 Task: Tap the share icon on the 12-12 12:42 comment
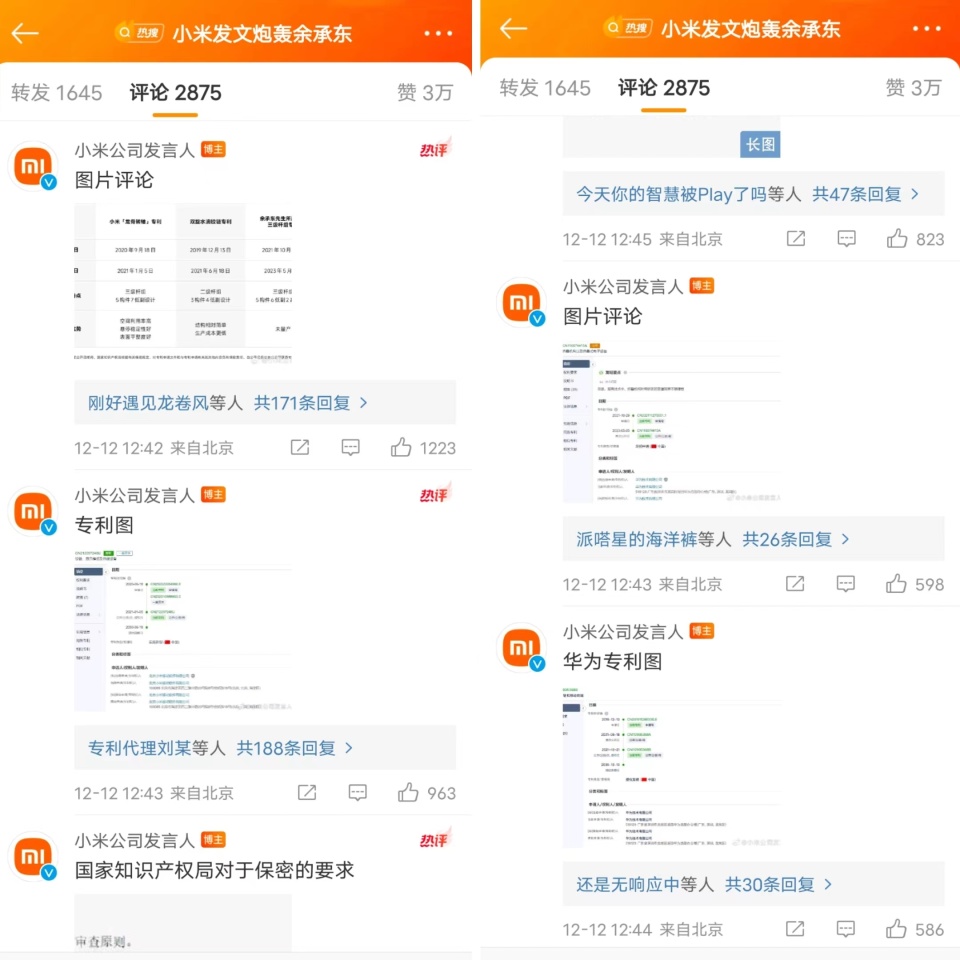coord(300,448)
